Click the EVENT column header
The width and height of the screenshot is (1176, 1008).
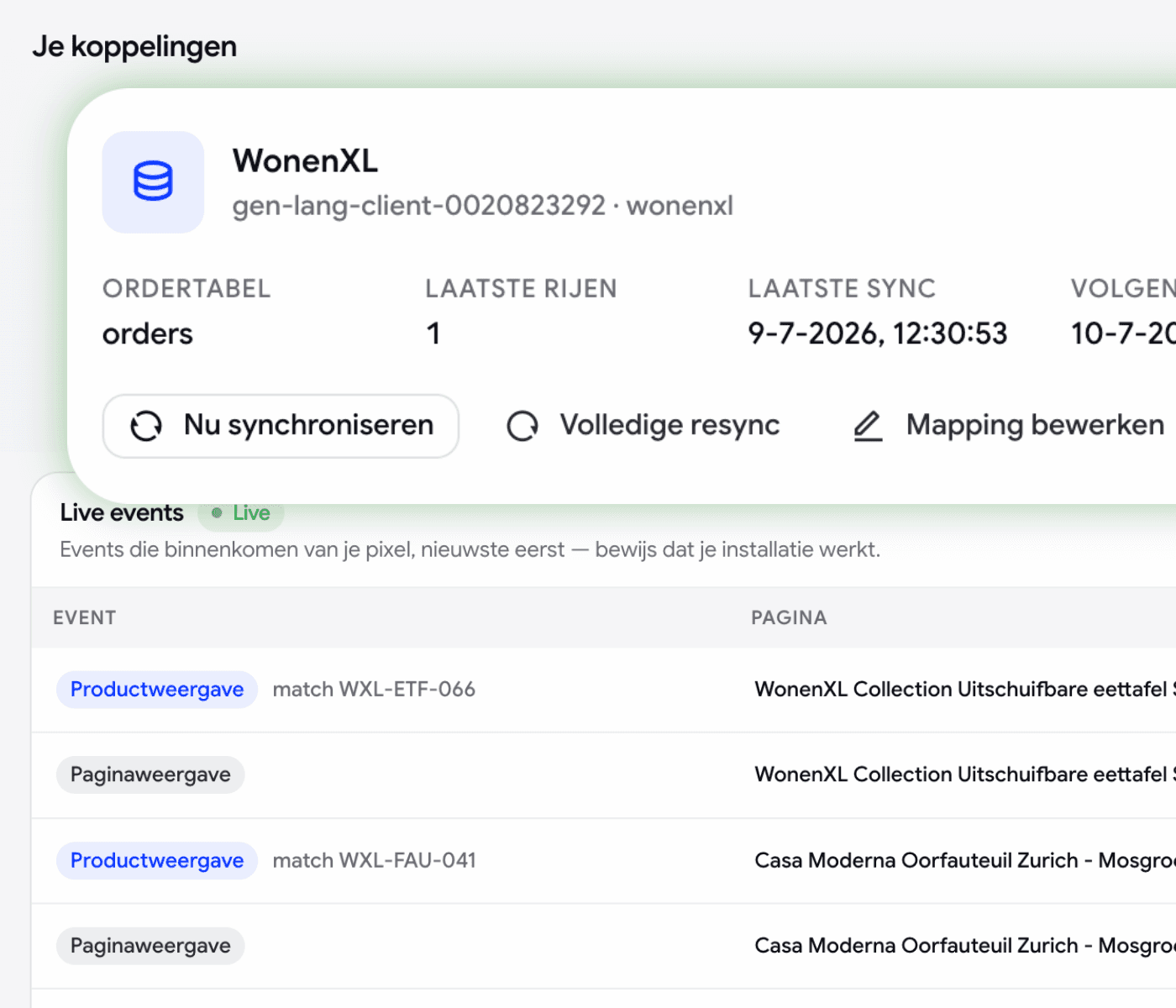[x=85, y=618]
